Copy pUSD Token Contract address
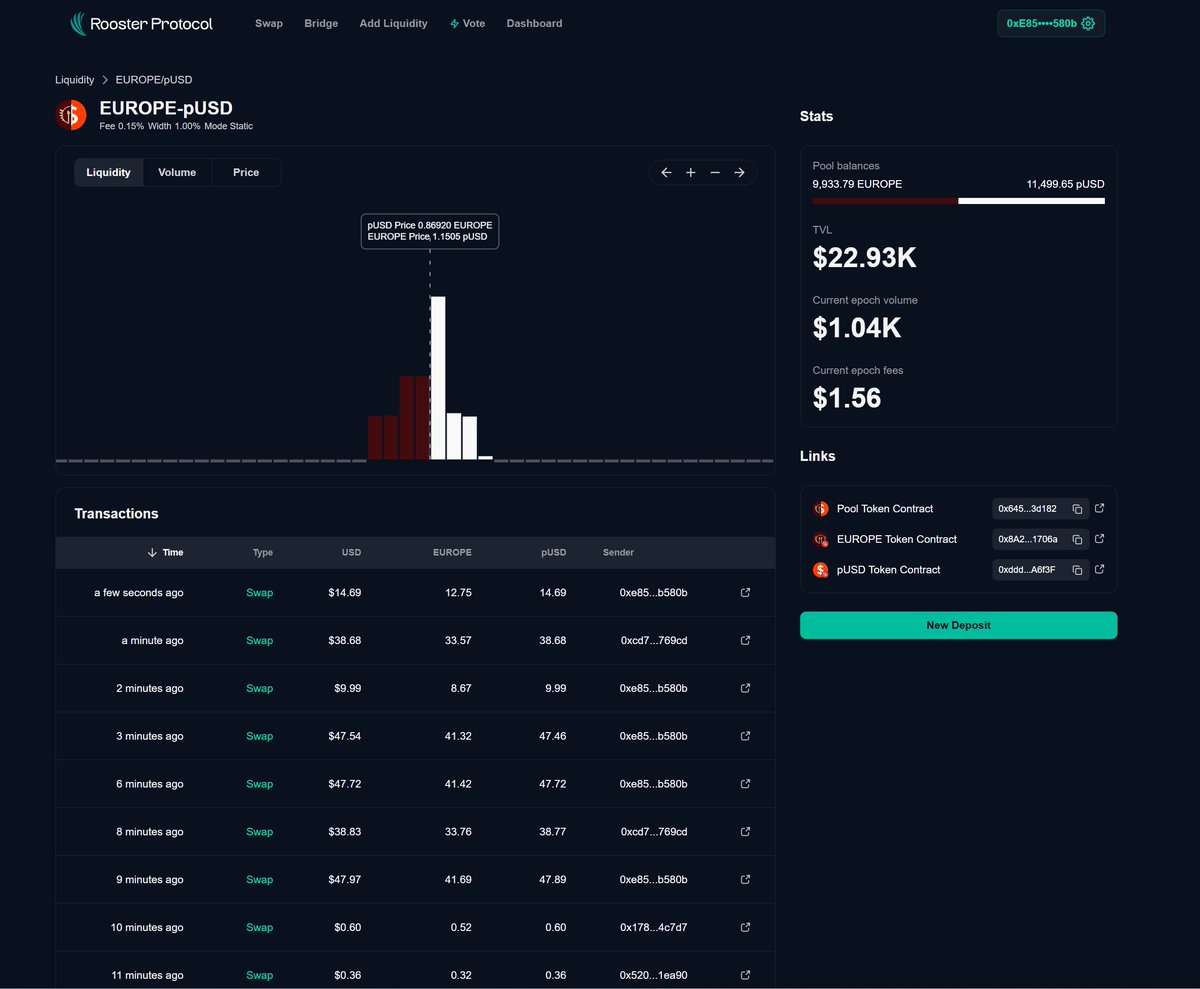 click(1077, 570)
